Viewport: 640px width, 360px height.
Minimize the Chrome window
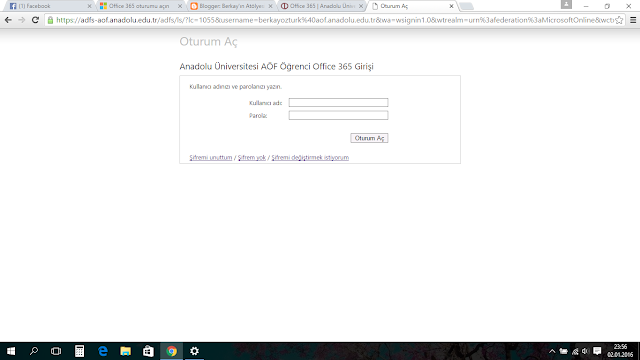coord(586,6)
